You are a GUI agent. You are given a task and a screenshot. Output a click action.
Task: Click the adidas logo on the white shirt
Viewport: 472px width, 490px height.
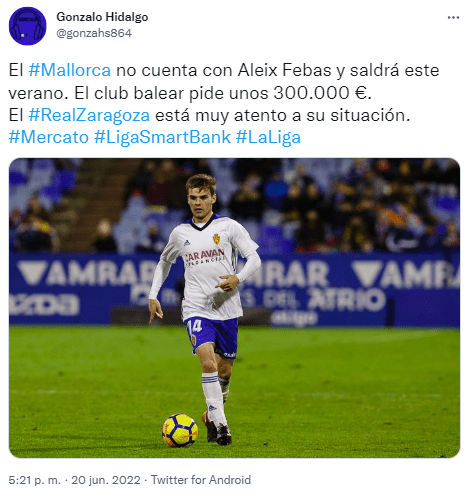click(x=187, y=242)
